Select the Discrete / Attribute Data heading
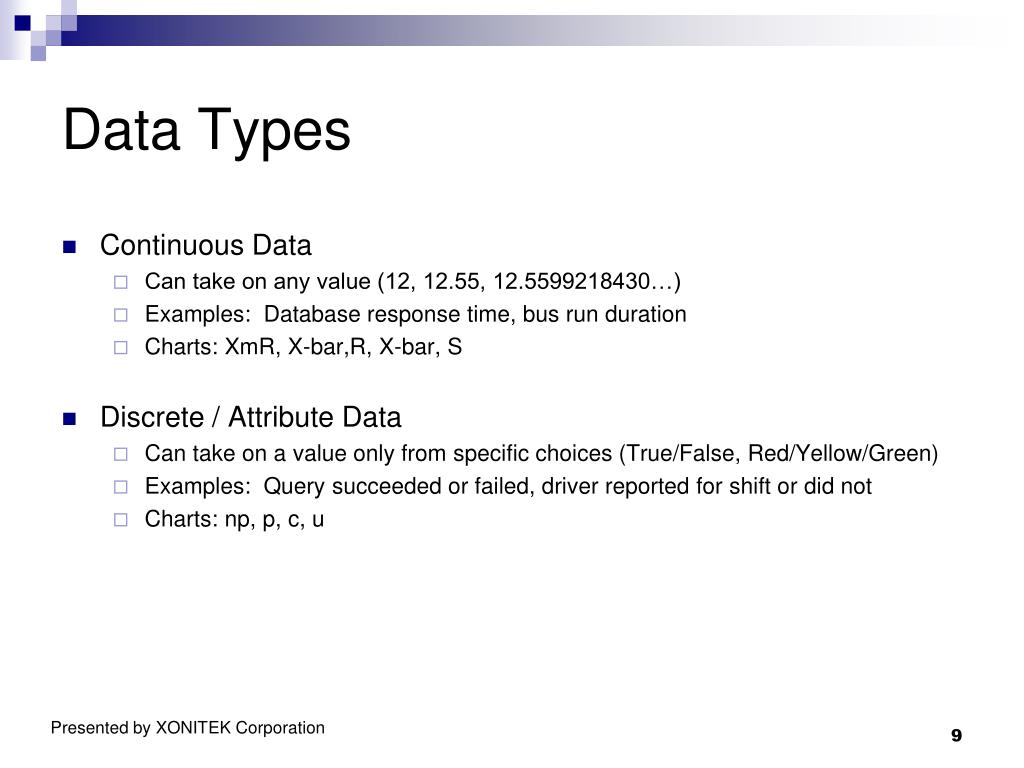 click(251, 417)
